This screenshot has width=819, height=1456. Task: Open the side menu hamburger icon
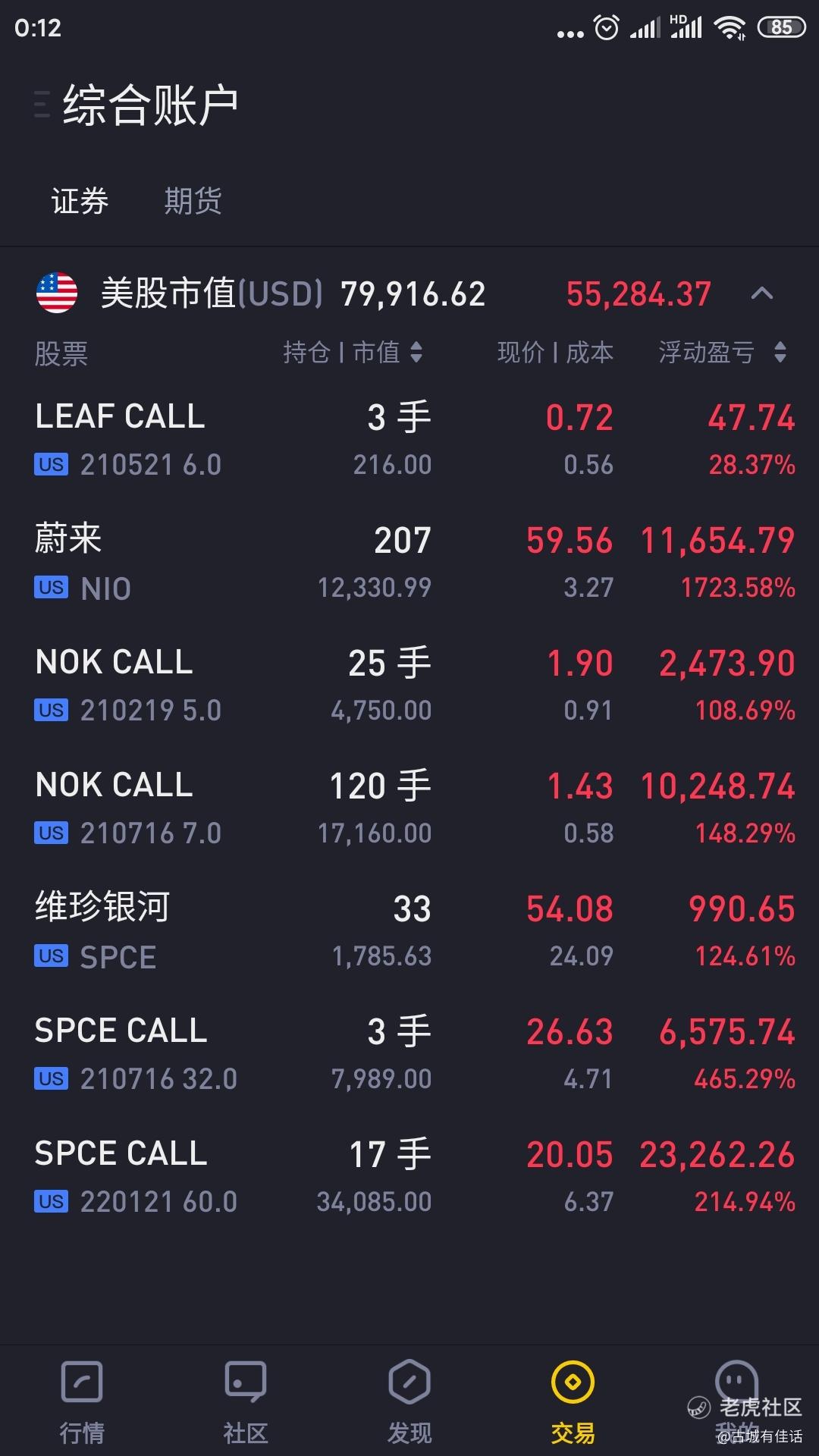click(x=42, y=105)
